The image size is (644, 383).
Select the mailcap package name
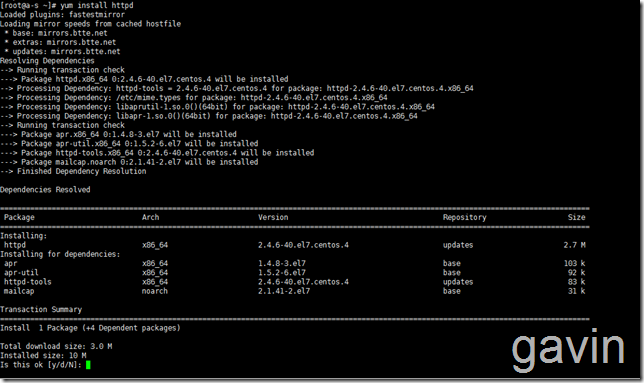tap(19, 291)
